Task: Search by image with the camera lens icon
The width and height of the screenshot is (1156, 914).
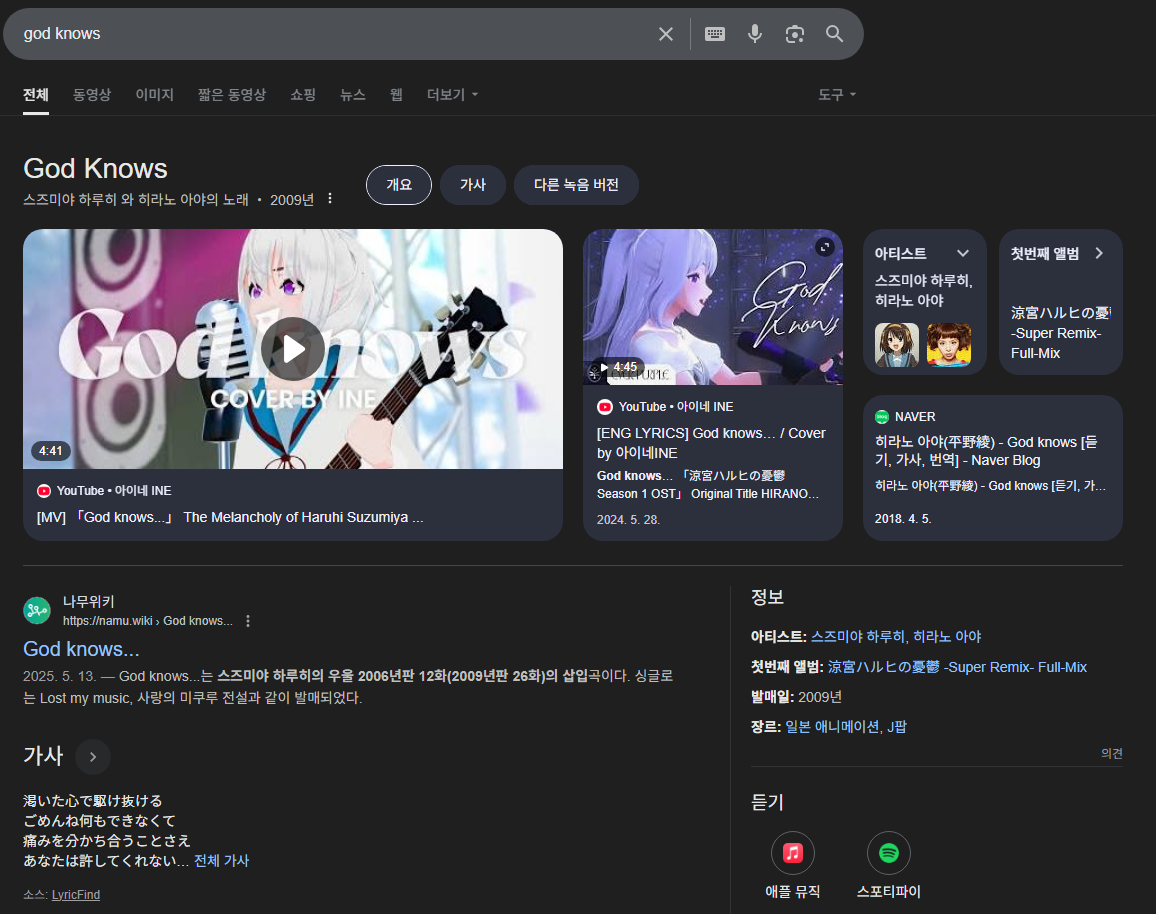Action: pos(795,34)
